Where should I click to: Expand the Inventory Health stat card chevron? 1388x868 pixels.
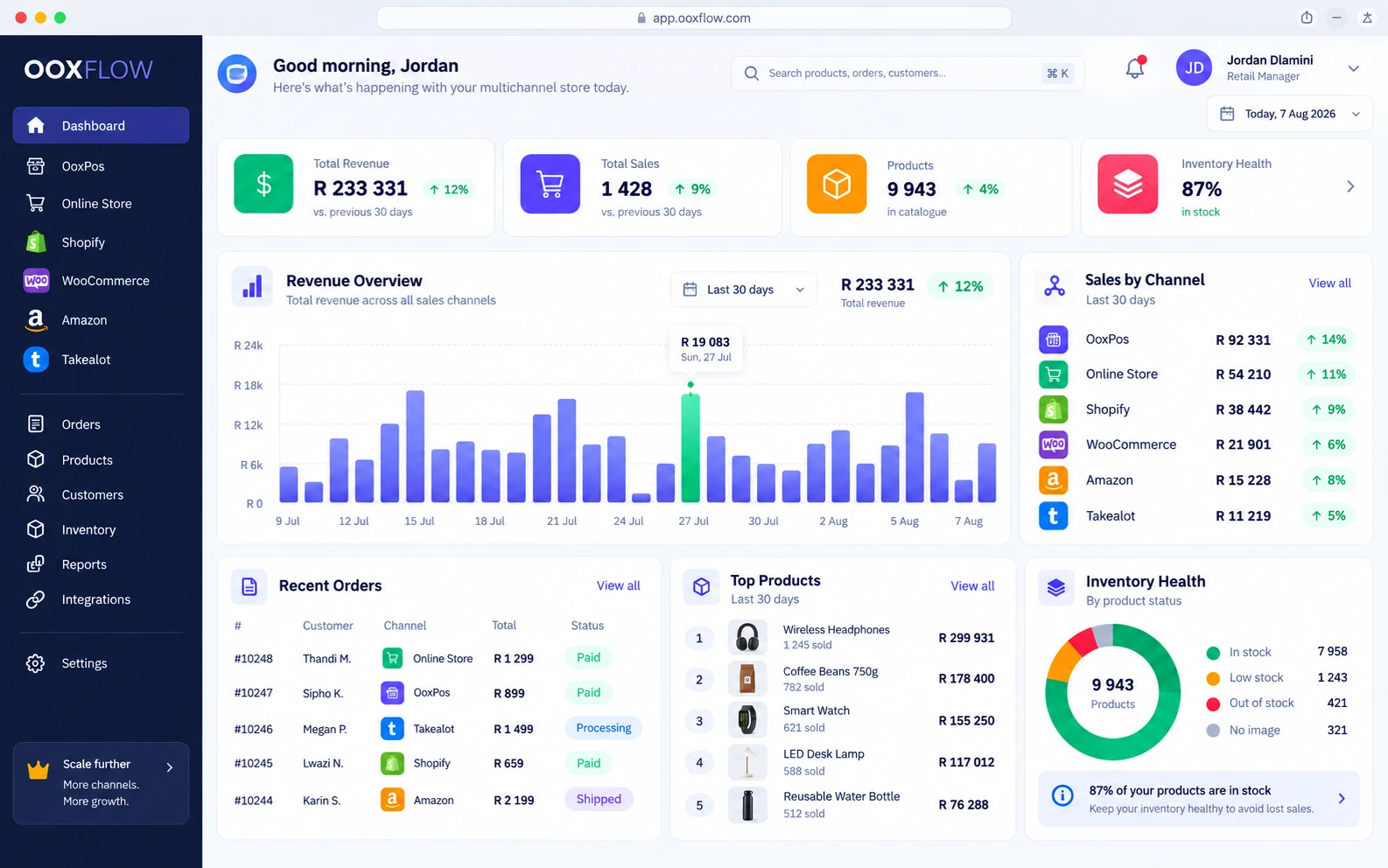[x=1350, y=186]
